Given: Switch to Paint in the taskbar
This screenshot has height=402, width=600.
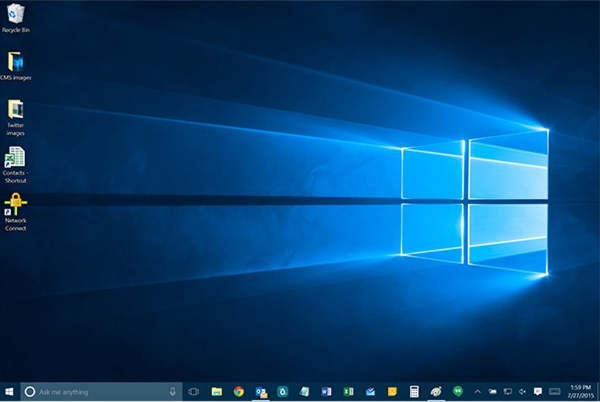Looking at the screenshot, I should [436, 392].
